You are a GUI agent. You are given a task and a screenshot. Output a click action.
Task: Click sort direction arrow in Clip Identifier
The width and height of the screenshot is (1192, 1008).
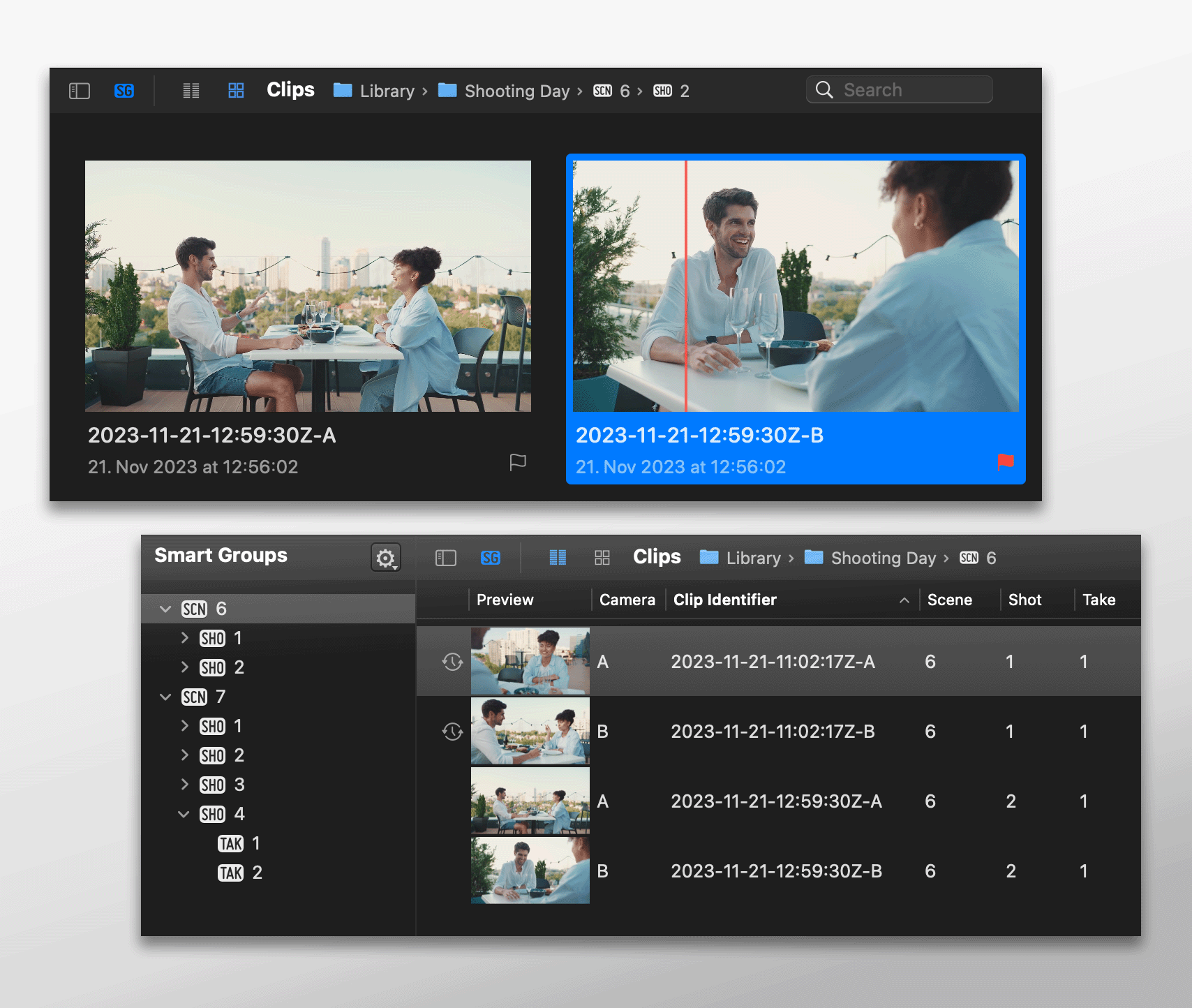click(904, 600)
